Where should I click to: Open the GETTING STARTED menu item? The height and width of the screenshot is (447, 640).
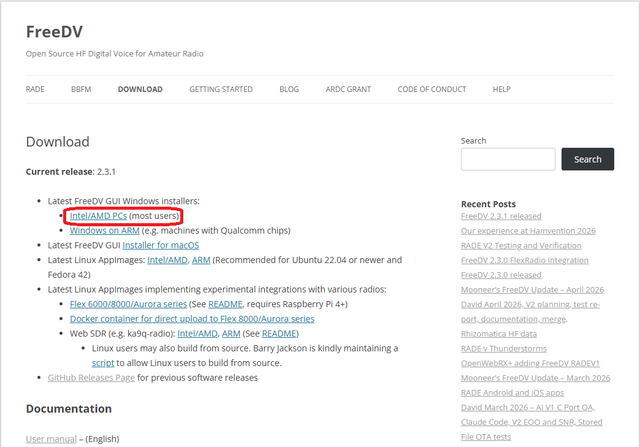(x=221, y=89)
